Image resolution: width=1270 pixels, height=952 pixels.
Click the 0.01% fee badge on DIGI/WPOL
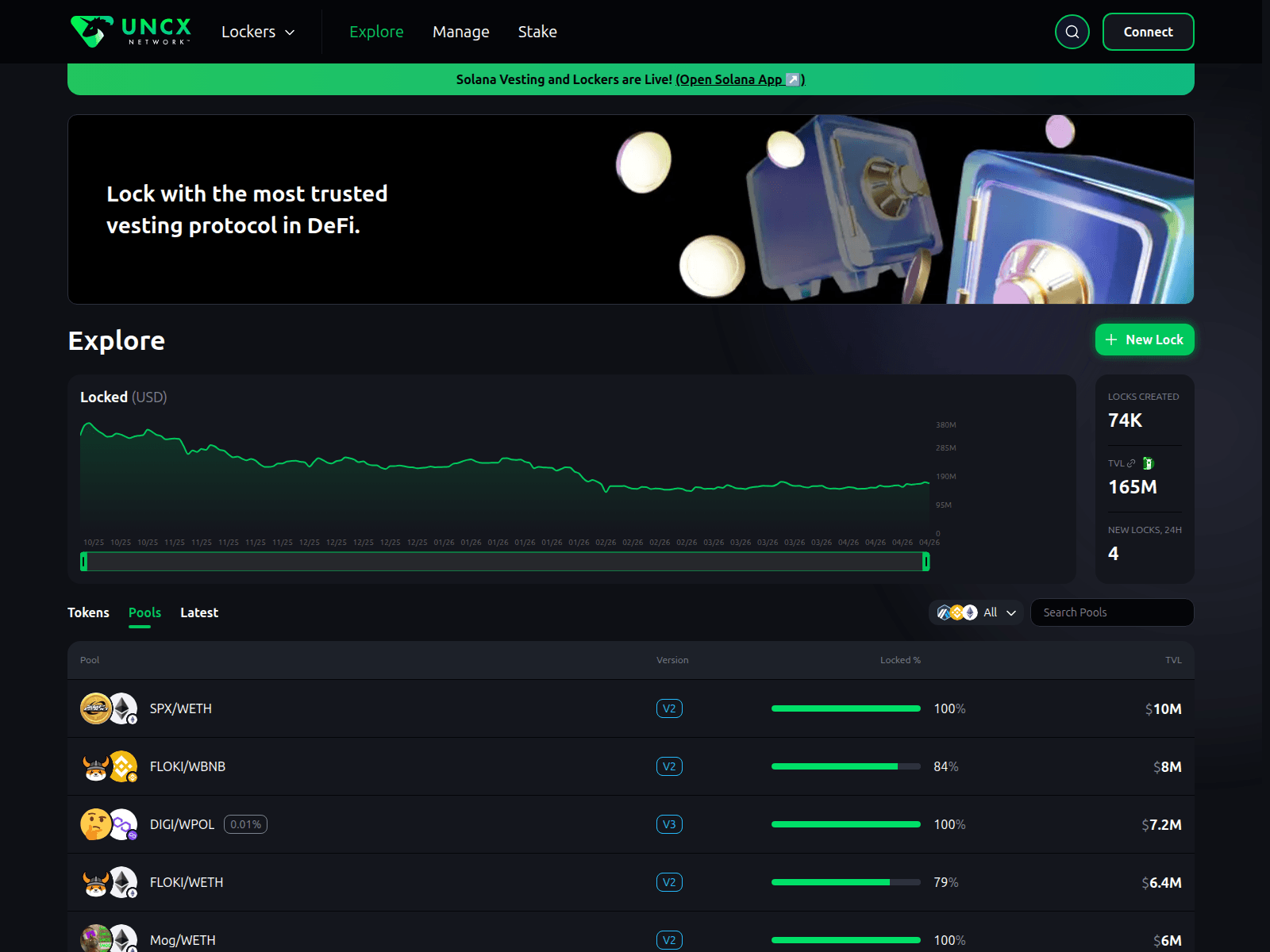click(245, 824)
